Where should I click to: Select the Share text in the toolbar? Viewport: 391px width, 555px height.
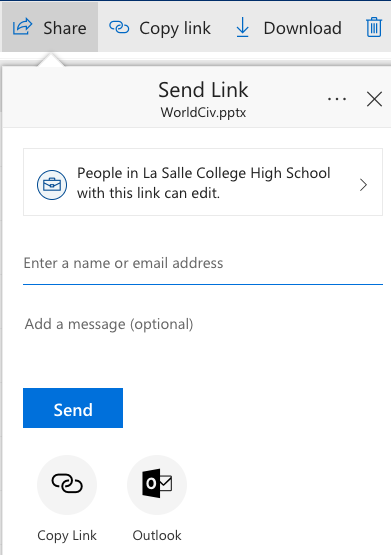pyautogui.click(x=65, y=28)
